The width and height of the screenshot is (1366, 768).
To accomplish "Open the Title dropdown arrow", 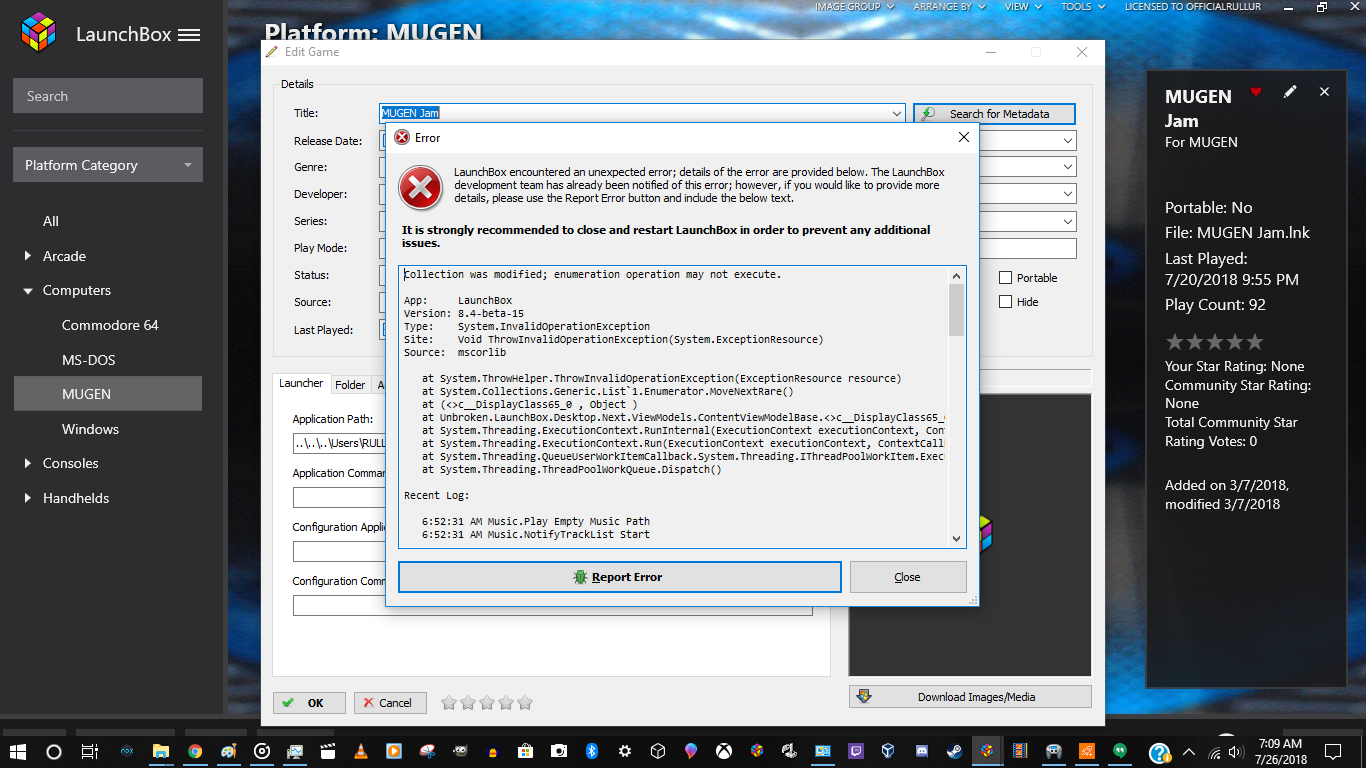I will (x=897, y=114).
